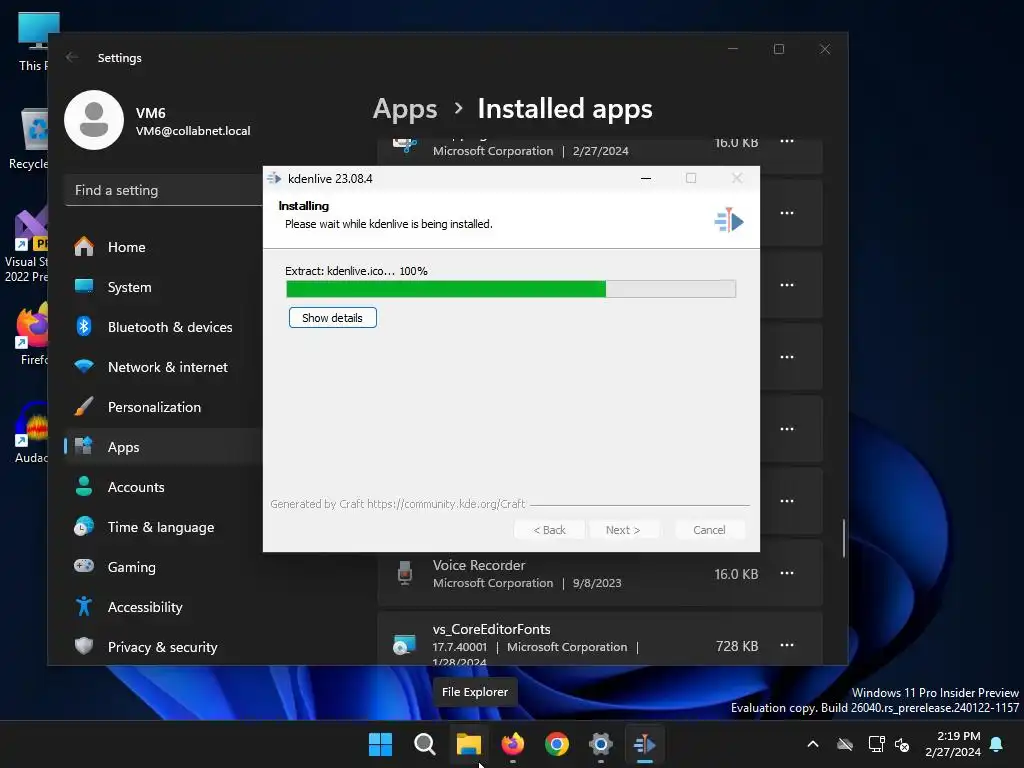1024x768 pixels.
Task: Click the Personalization brush icon
Action: (x=84, y=406)
